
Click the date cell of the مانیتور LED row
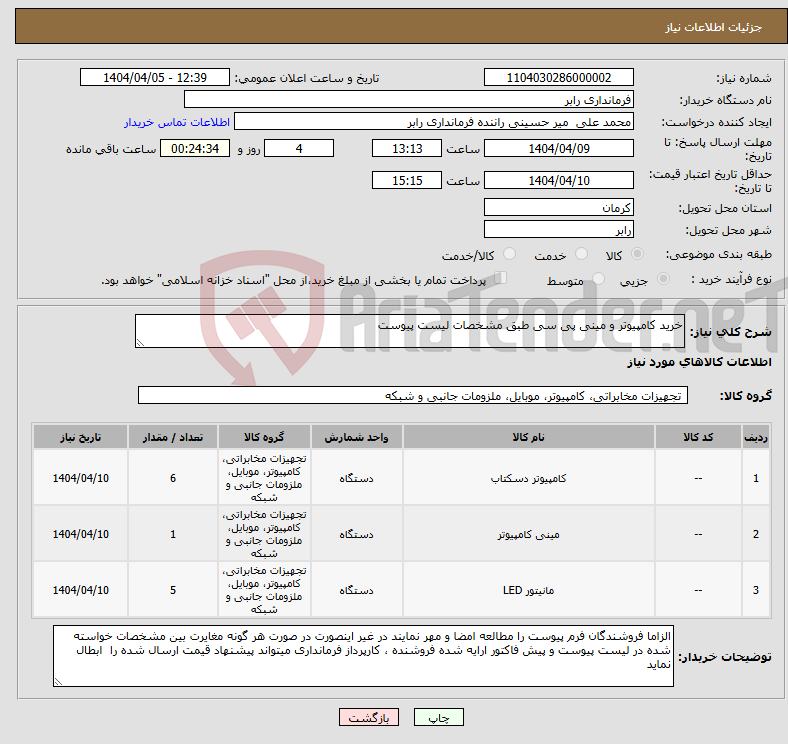(80, 590)
